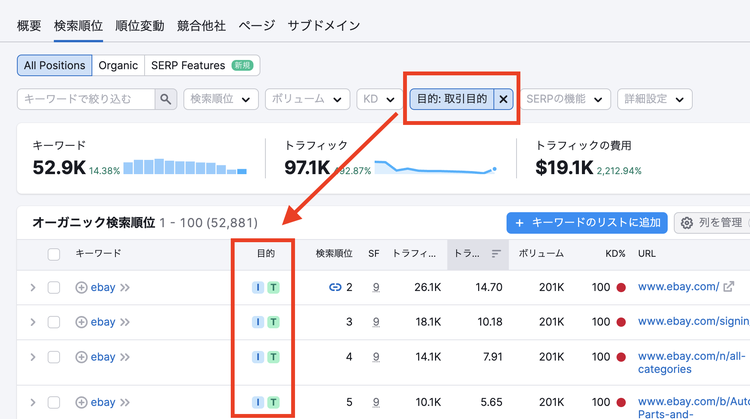The width and height of the screenshot is (750, 419).
Task: Open the サブドメイン tab
Action: tap(324, 26)
